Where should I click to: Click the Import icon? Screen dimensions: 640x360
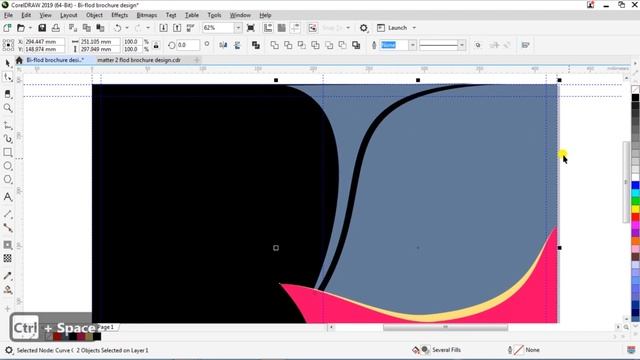click(x=163, y=28)
